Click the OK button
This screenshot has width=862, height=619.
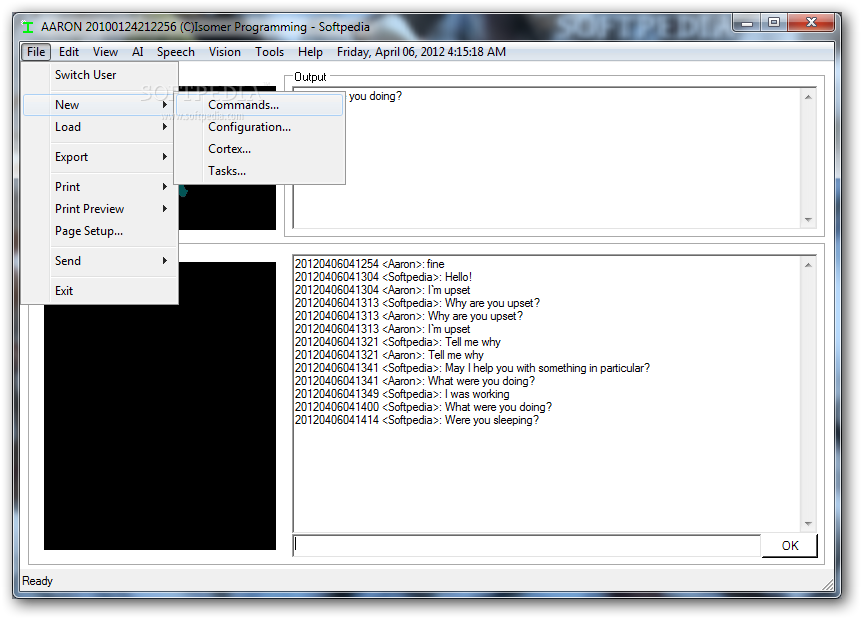789,545
